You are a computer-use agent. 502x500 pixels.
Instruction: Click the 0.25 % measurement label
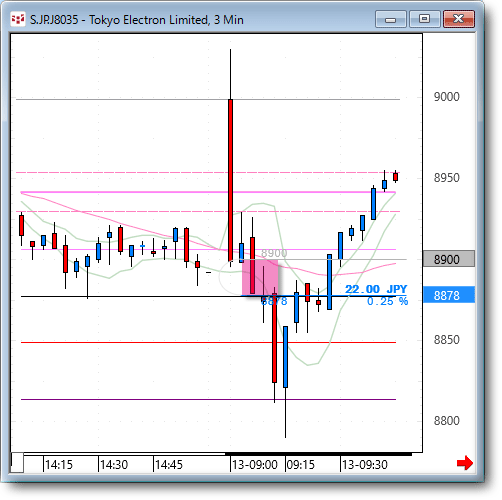click(387, 301)
